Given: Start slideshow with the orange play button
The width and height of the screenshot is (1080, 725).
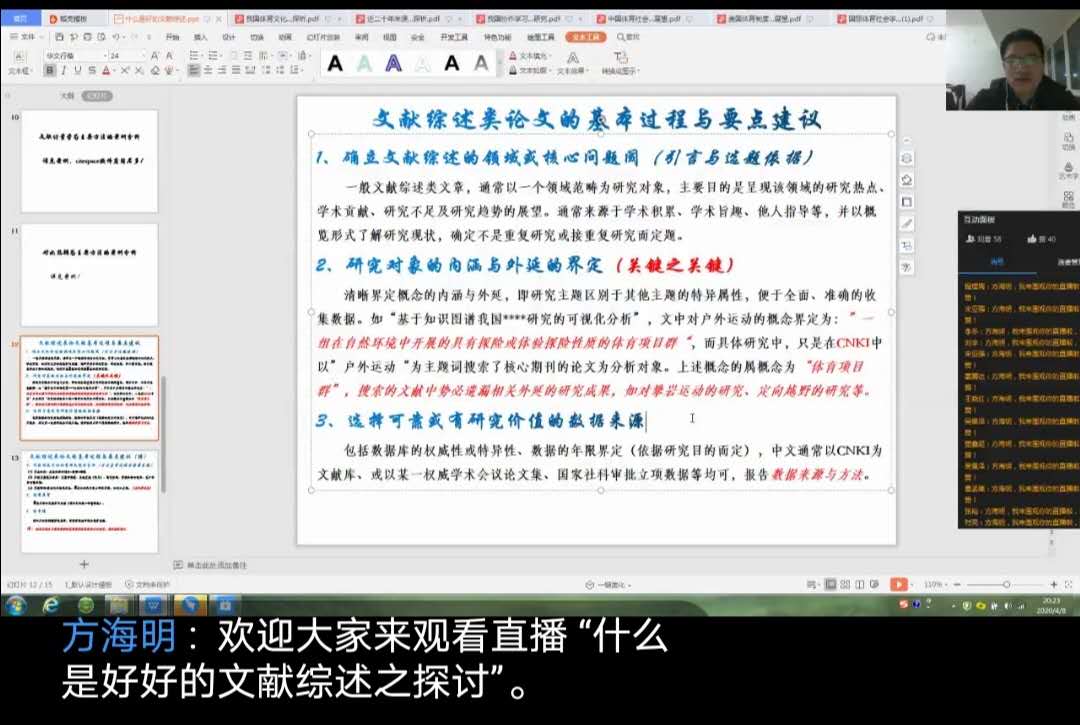Looking at the screenshot, I should pos(898,584).
